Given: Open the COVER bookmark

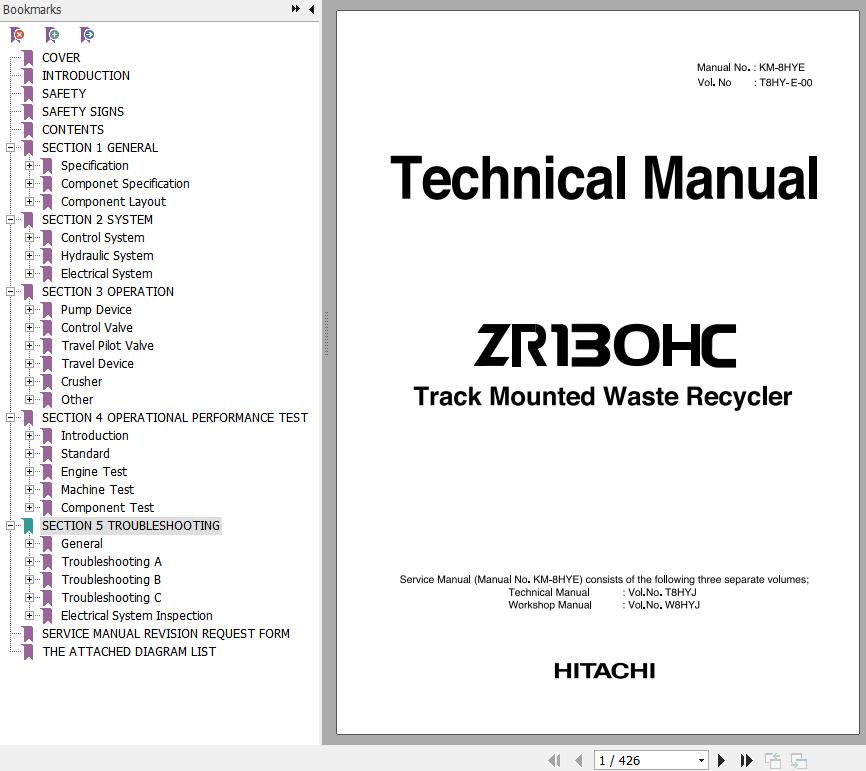Looking at the screenshot, I should 61,57.
